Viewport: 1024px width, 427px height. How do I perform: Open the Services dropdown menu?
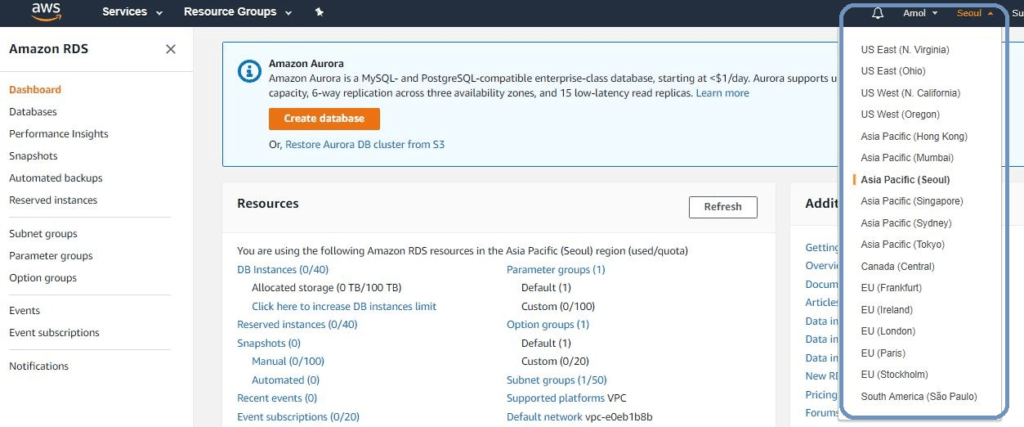pyautogui.click(x=132, y=12)
